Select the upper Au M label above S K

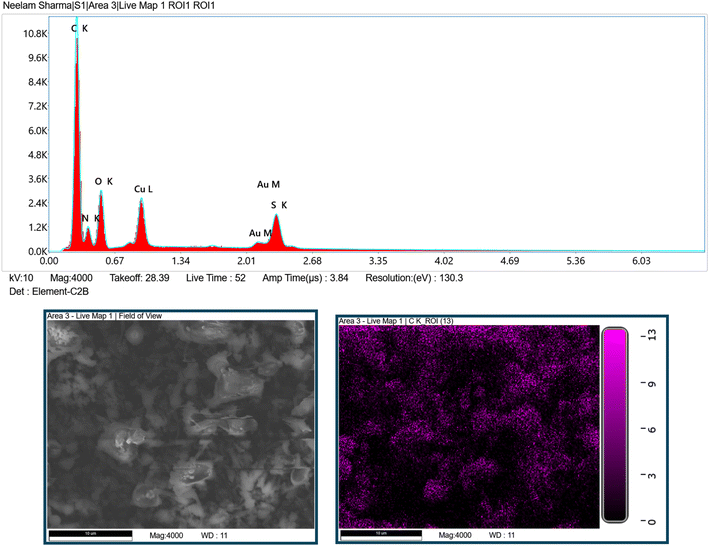coord(268,184)
